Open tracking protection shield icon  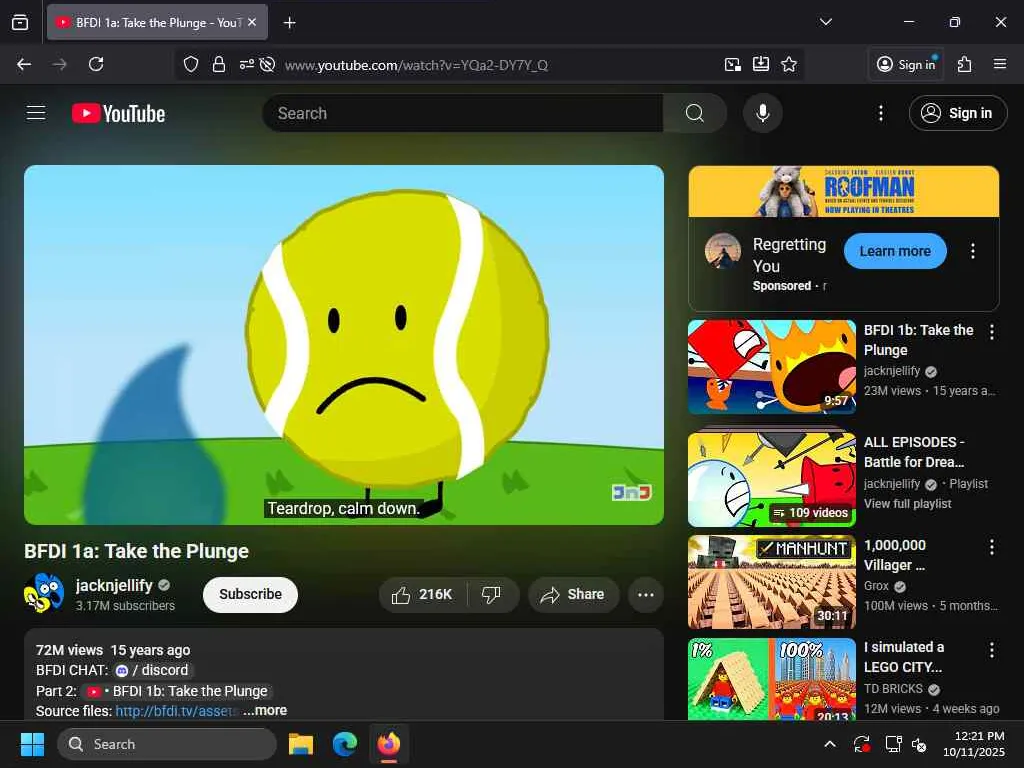click(191, 64)
